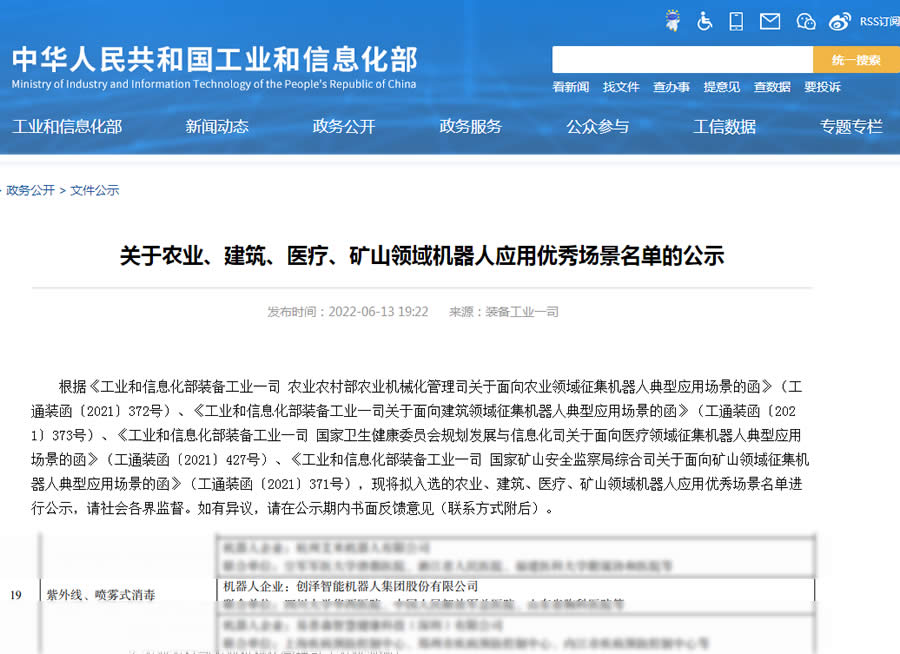Click the RSS订阅 link

click(878, 21)
